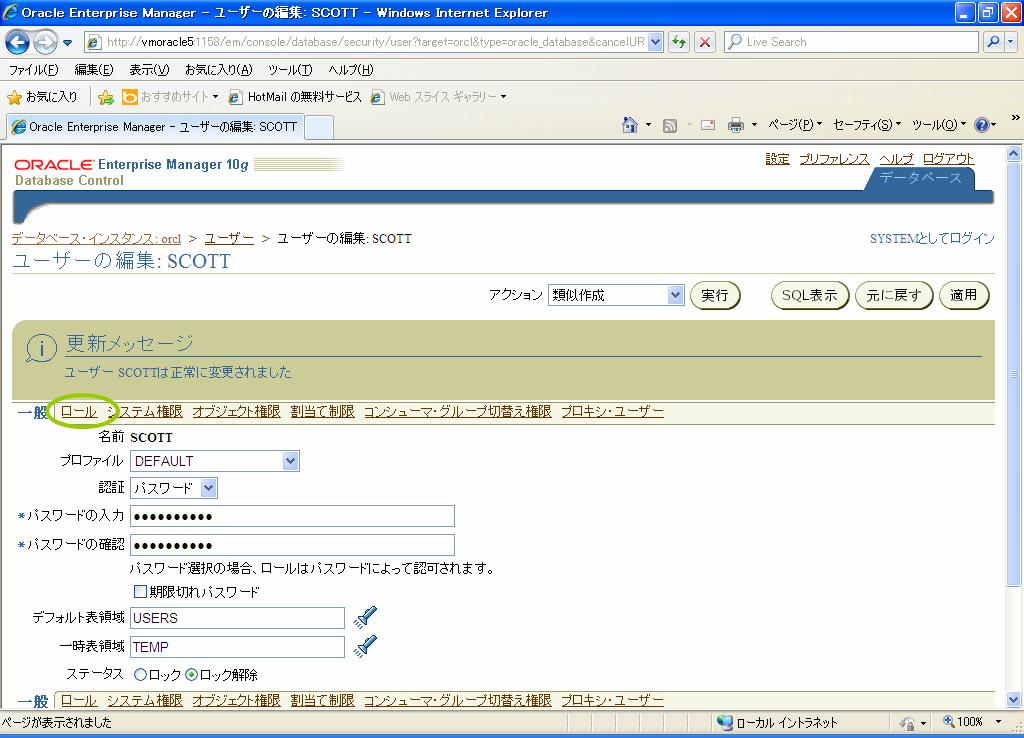Open the おすすめサイト suggested sites item
1024x738 pixels.
170,97
